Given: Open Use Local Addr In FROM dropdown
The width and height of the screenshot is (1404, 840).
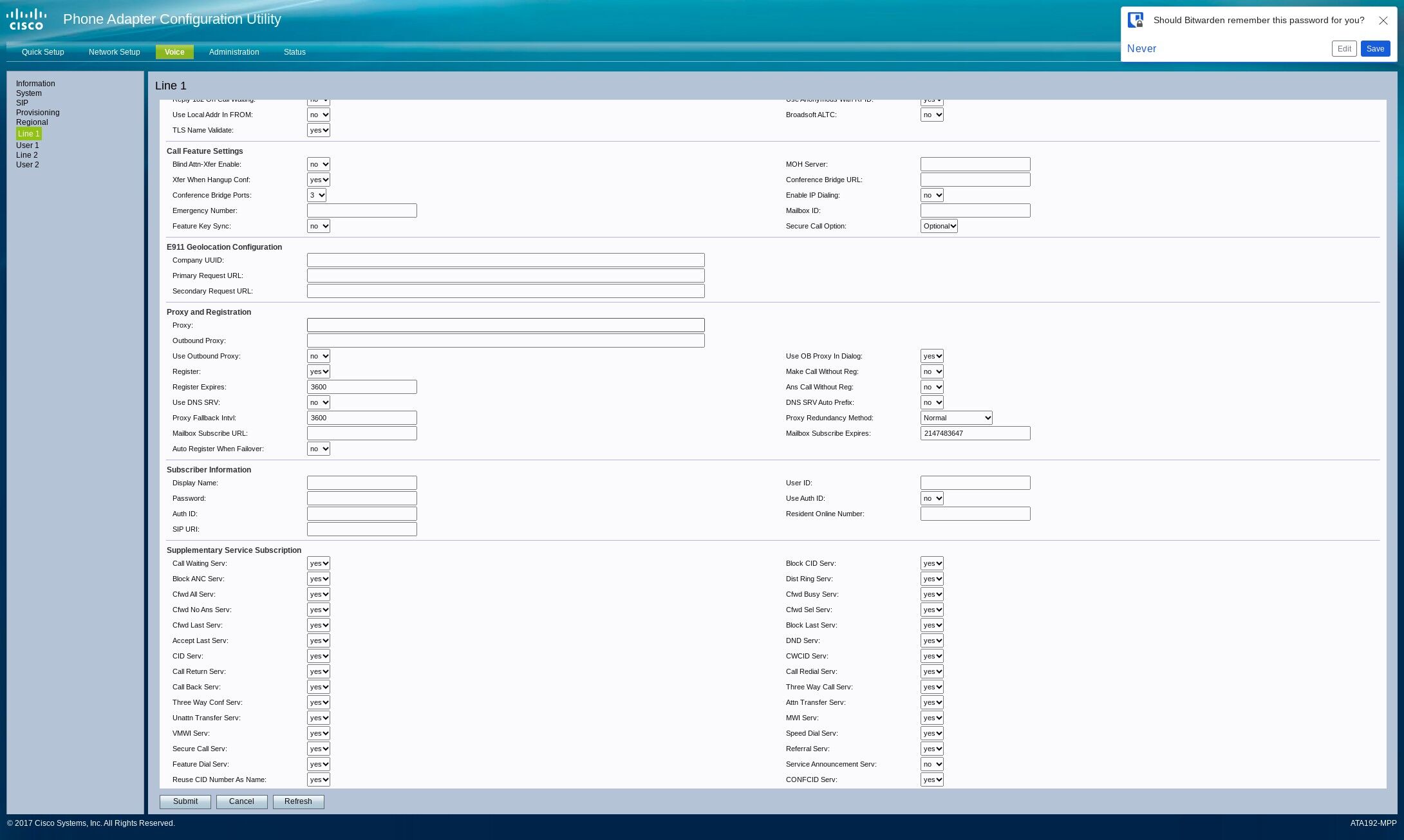Looking at the screenshot, I should pos(319,115).
